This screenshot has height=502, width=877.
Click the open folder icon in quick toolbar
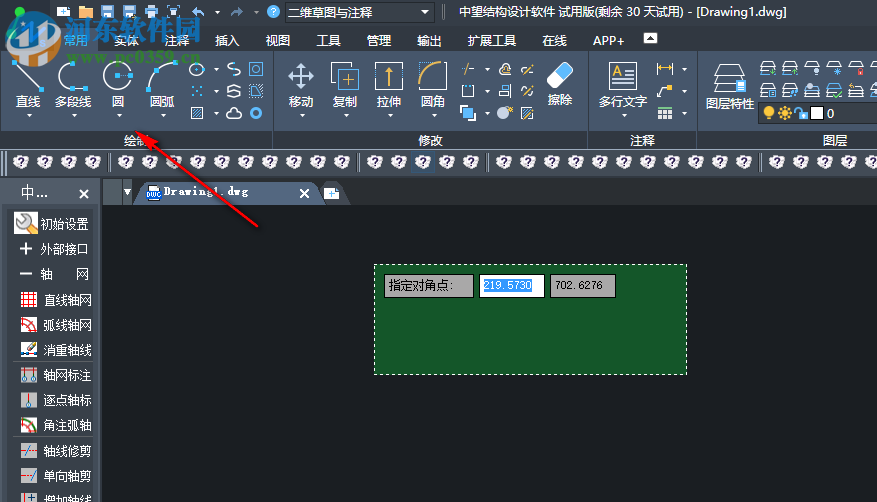coord(86,12)
